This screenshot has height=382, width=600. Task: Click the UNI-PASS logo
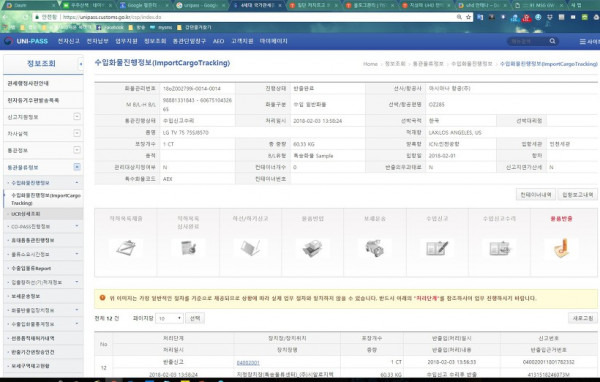point(26,41)
